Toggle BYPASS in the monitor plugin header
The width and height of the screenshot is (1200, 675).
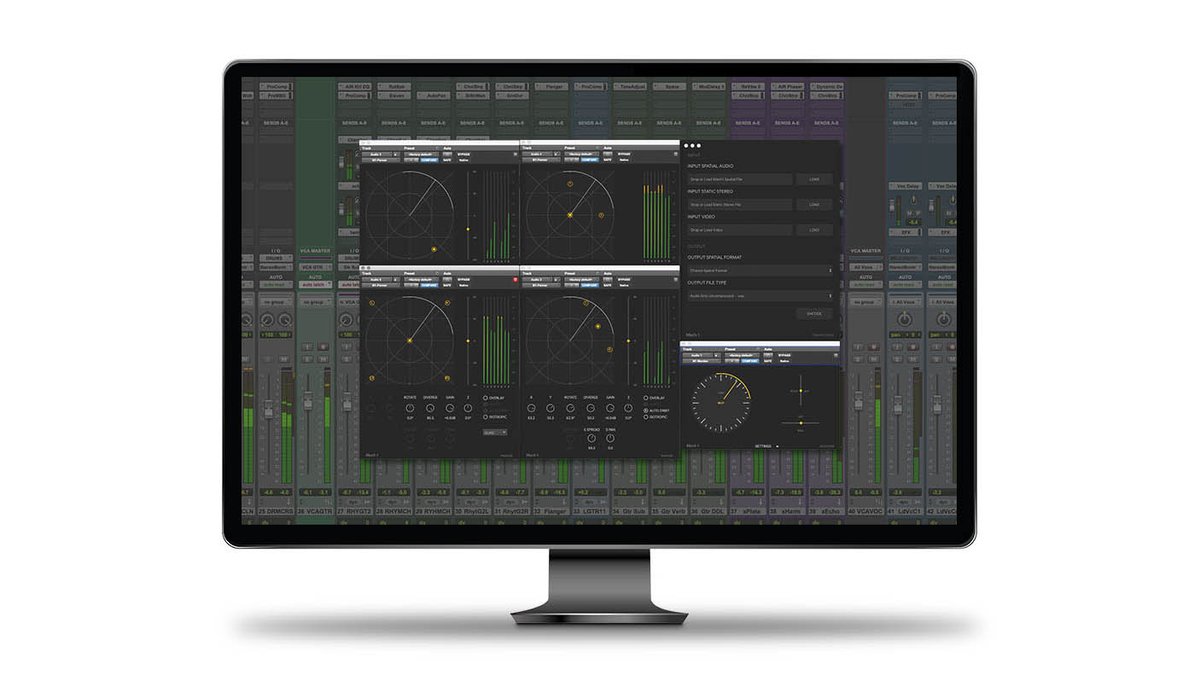click(783, 355)
